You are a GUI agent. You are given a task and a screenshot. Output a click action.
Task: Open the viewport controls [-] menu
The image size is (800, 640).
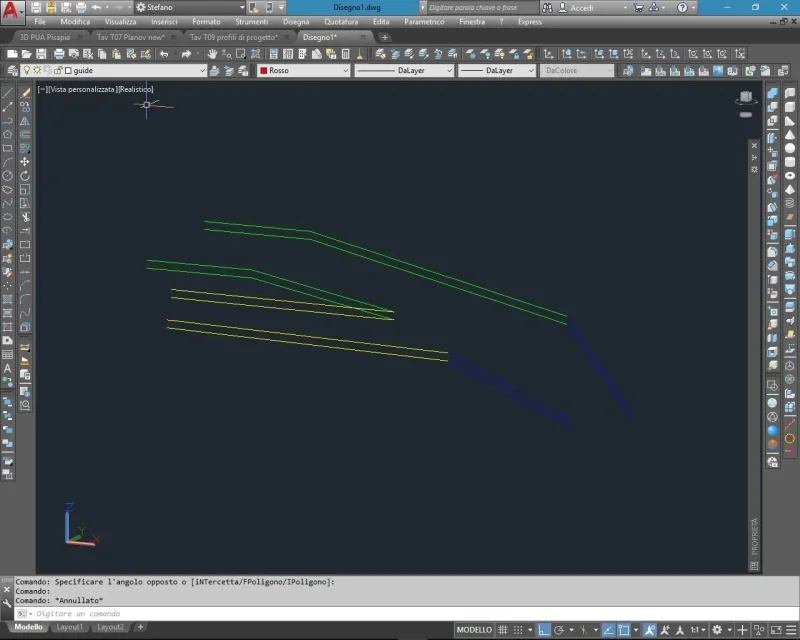[x=43, y=89]
